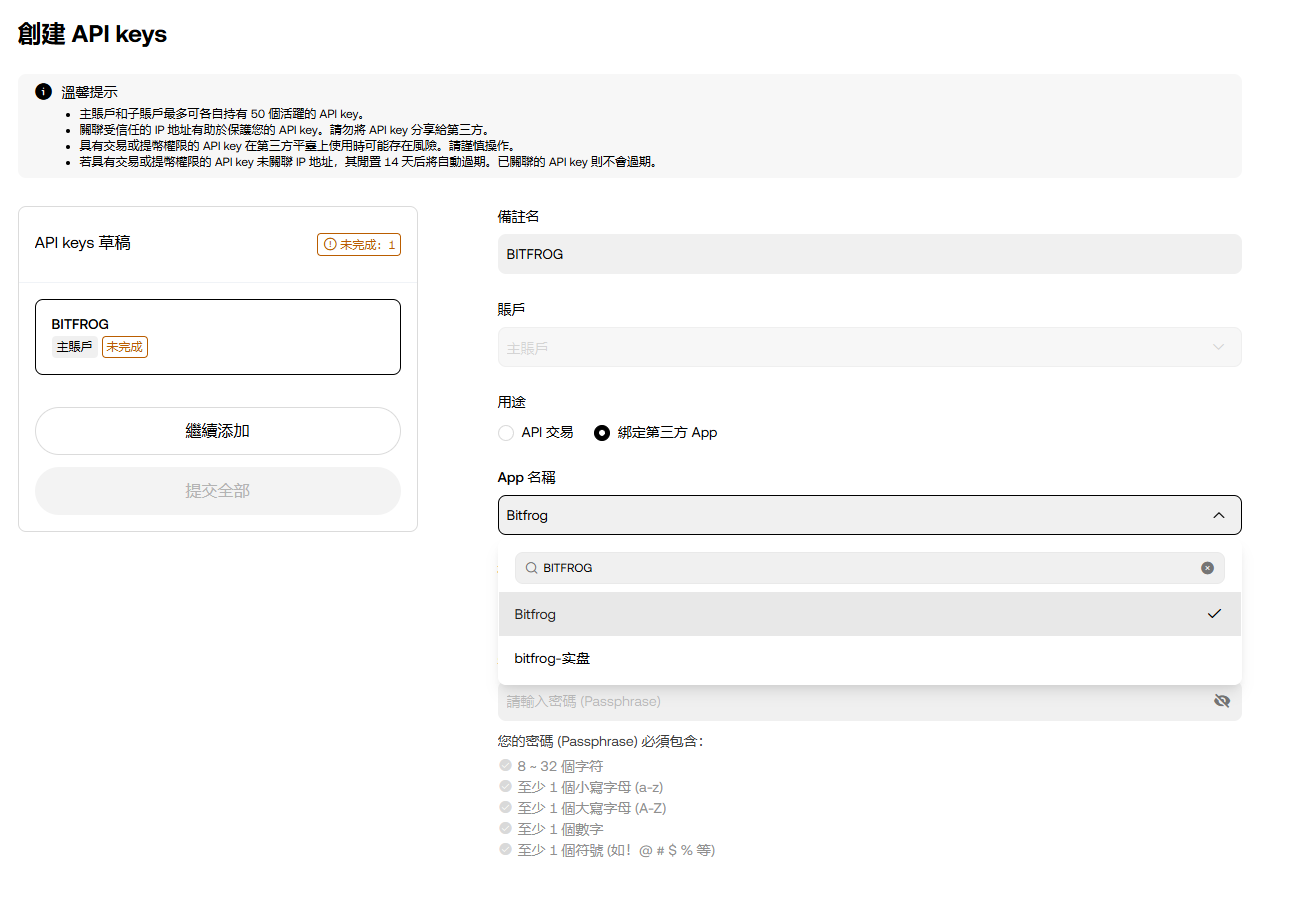Click the info icon beside 溫馨提示
1297x919 pixels.
click(x=43, y=92)
